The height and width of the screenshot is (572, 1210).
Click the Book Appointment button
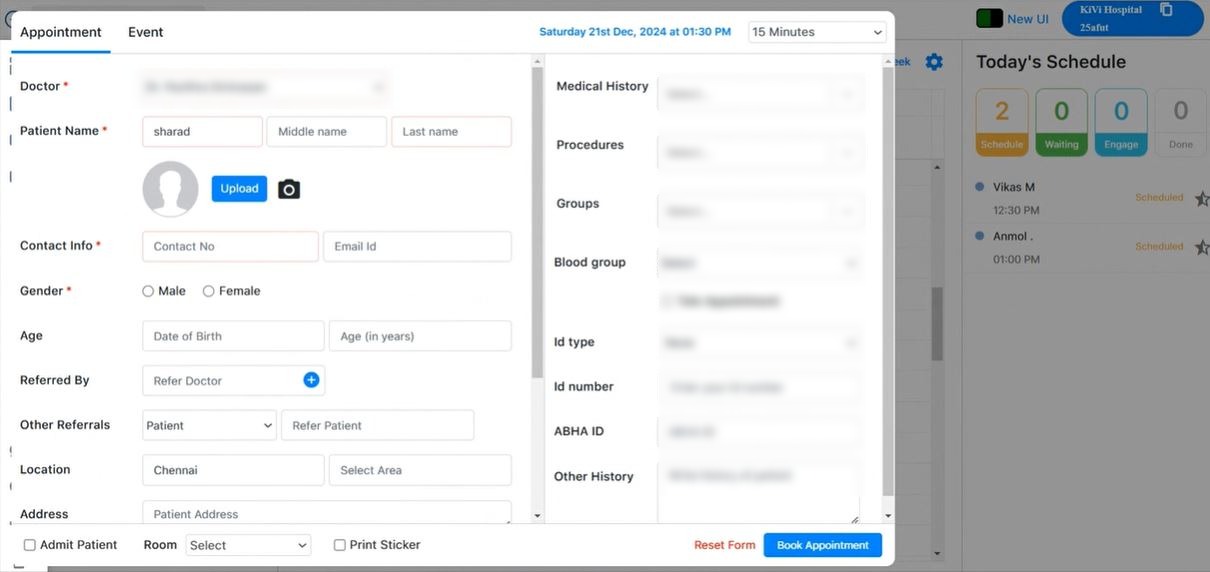[822, 545]
